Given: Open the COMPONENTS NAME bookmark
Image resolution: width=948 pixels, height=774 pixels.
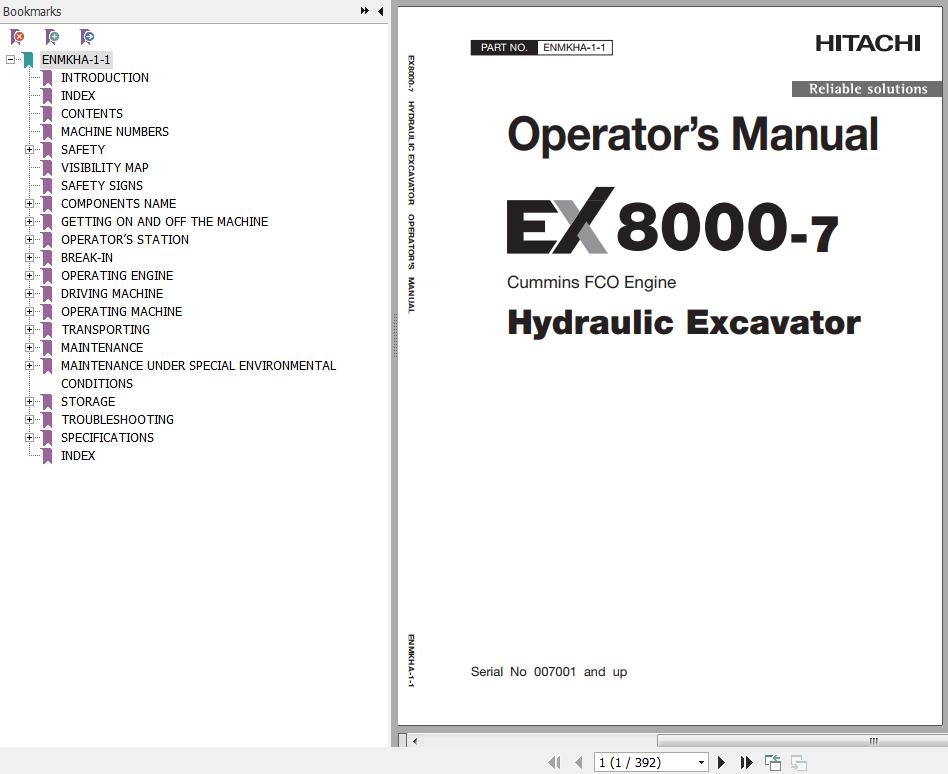Looking at the screenshot, I should pos(118,204).
